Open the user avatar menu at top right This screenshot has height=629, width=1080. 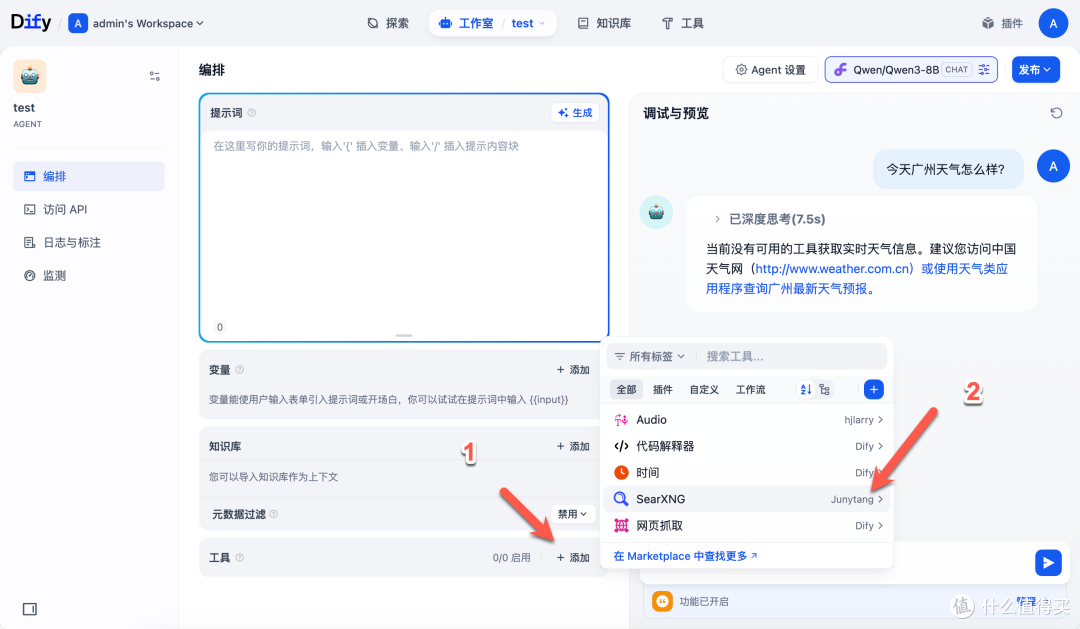pos(1052,23)
